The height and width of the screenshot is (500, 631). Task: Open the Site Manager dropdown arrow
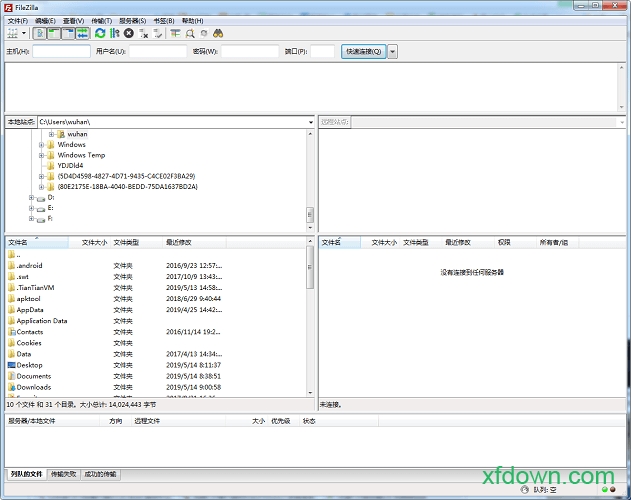[24, 33]
